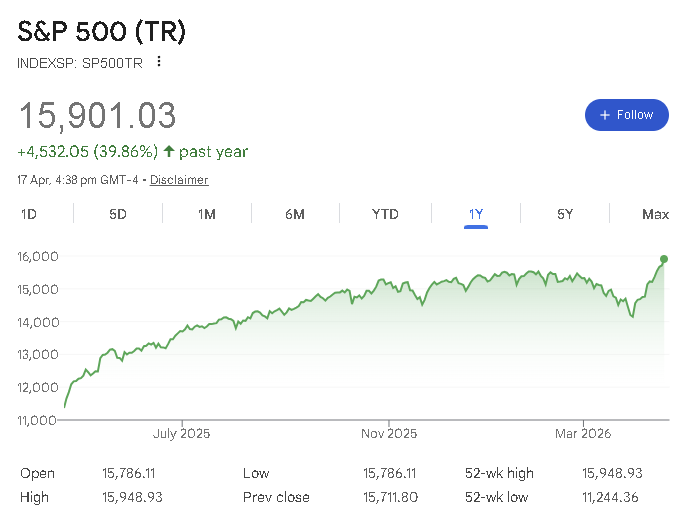Click the 11,000 y-axis label
This screenshot has width=684, height=517.
[x=37, y=420]
